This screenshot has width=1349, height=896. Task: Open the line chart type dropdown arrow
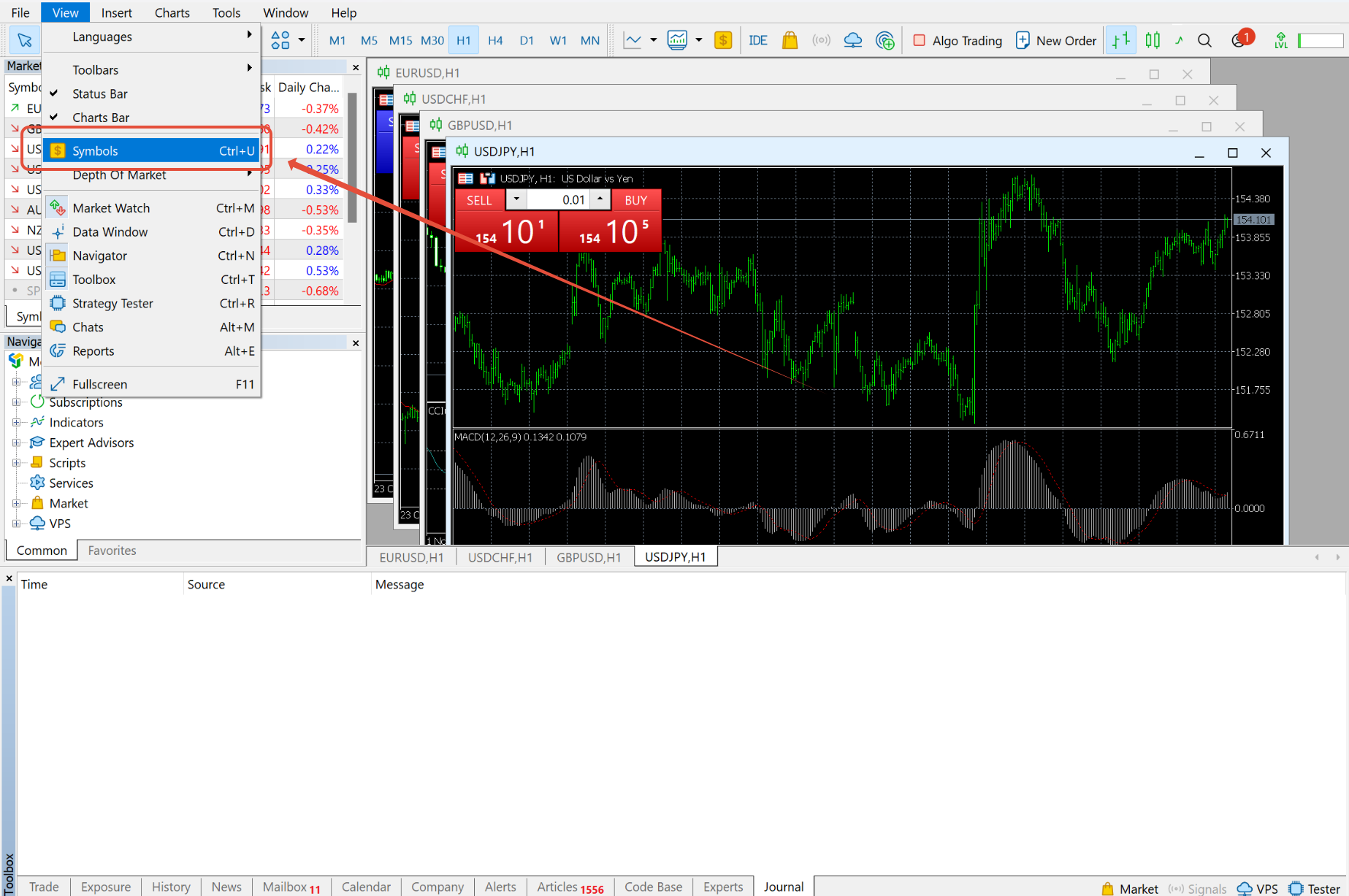[x=654, y=40]
